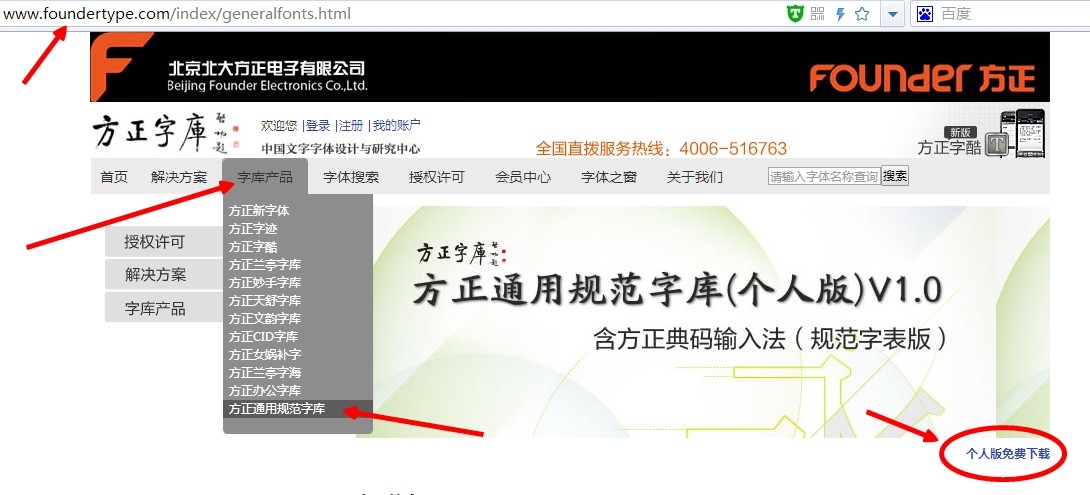Screen dimensions: 1090x495
Task: Click the 注册 register link
Action: pyautogui.click(x=351, y=126)
